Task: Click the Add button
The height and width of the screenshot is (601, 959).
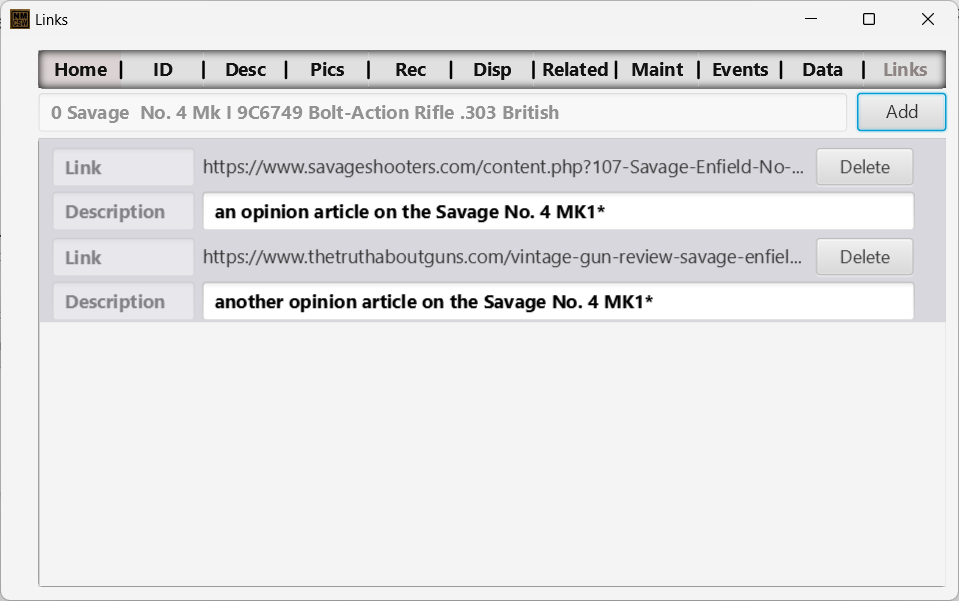Action: (x=902, y=112)
